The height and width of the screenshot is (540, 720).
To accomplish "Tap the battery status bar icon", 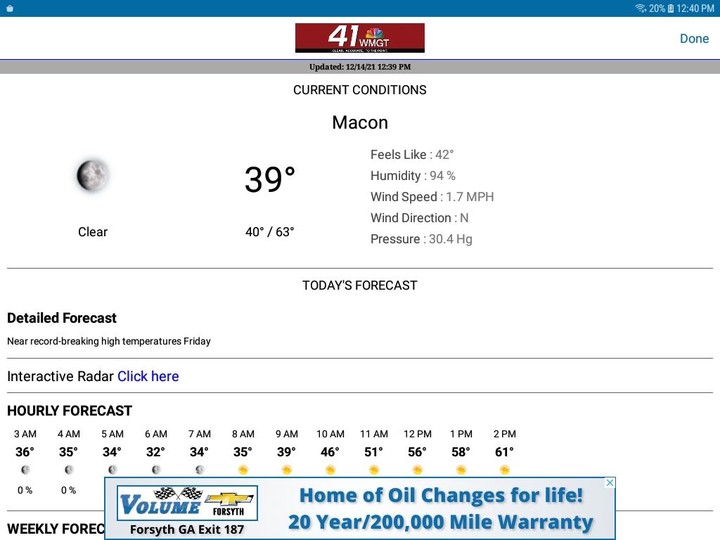I will 671,8.
